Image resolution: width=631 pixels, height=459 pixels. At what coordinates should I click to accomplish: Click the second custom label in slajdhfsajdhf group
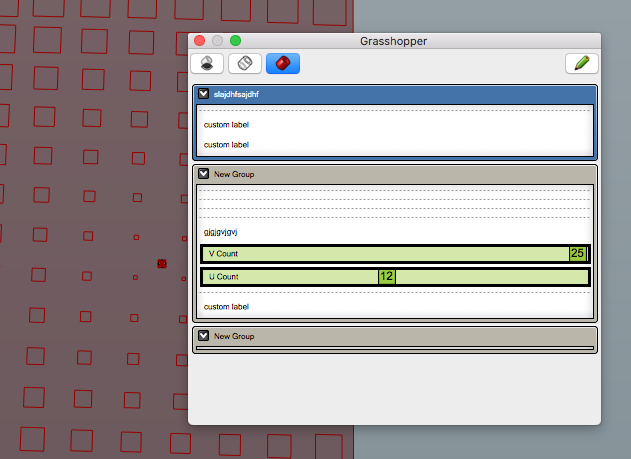(x=226, y=145)
